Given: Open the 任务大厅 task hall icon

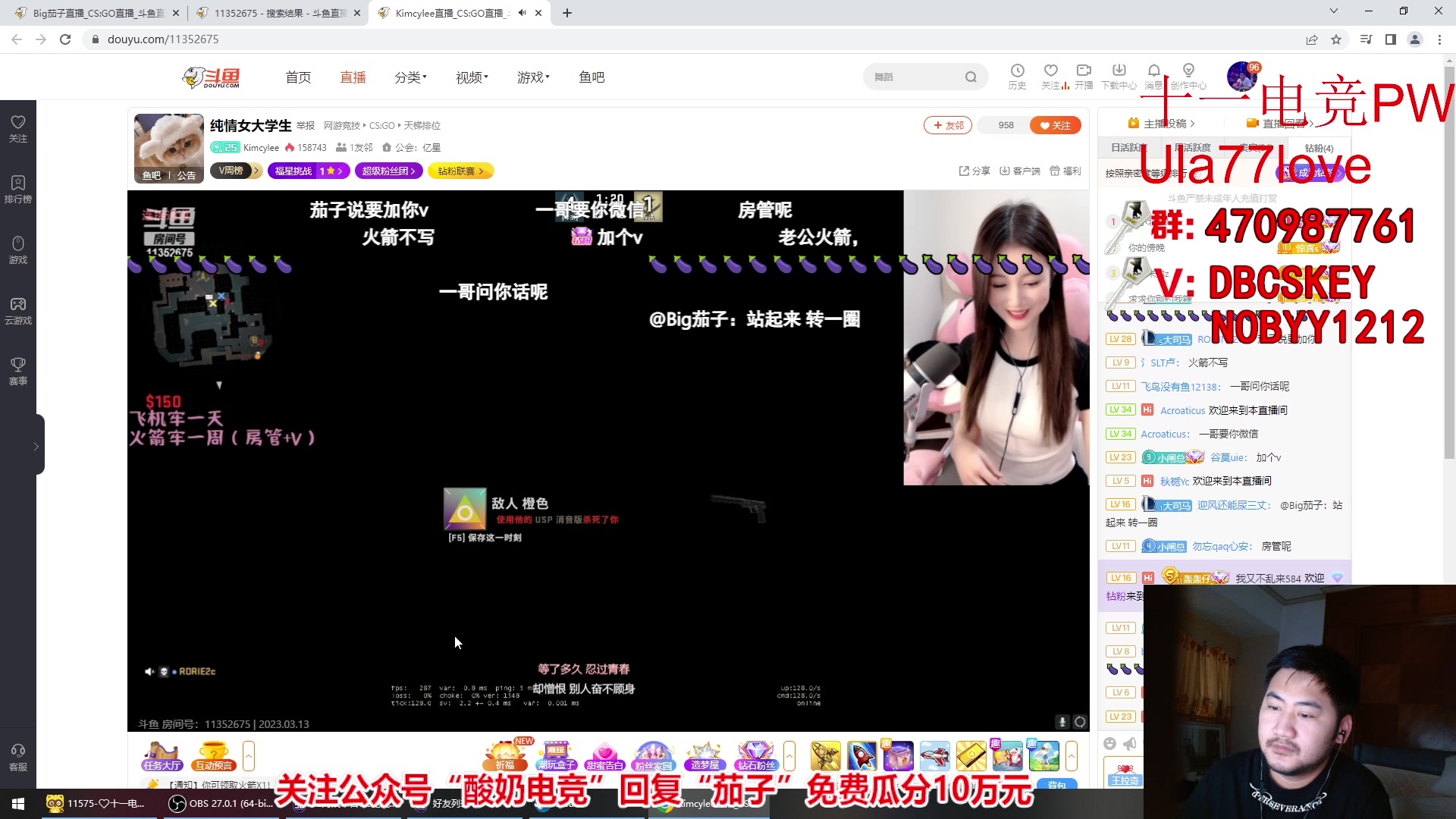Looking at the screenshot, I should pyautogui.click(x=162, y=755).
